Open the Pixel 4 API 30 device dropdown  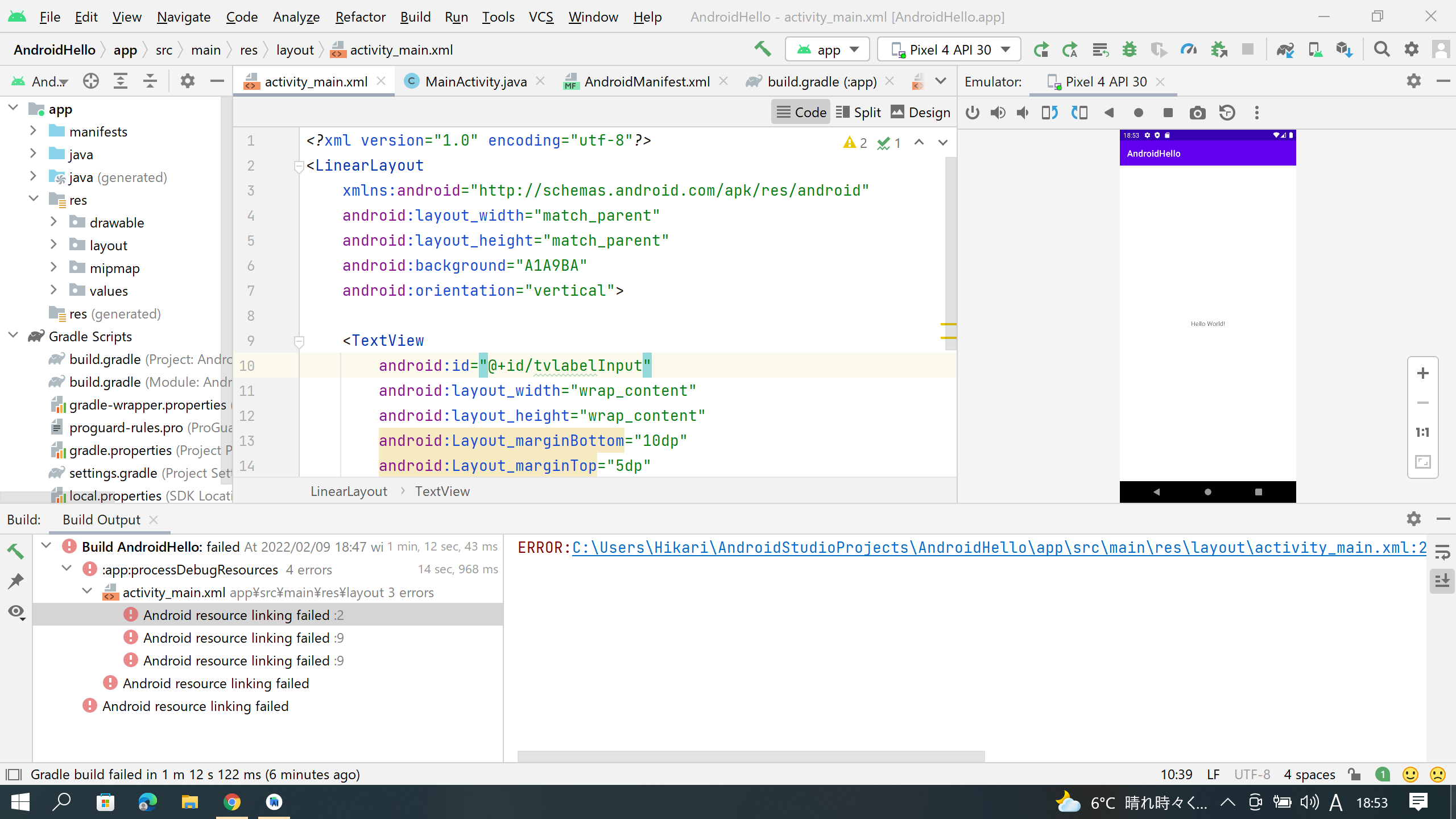948,49
